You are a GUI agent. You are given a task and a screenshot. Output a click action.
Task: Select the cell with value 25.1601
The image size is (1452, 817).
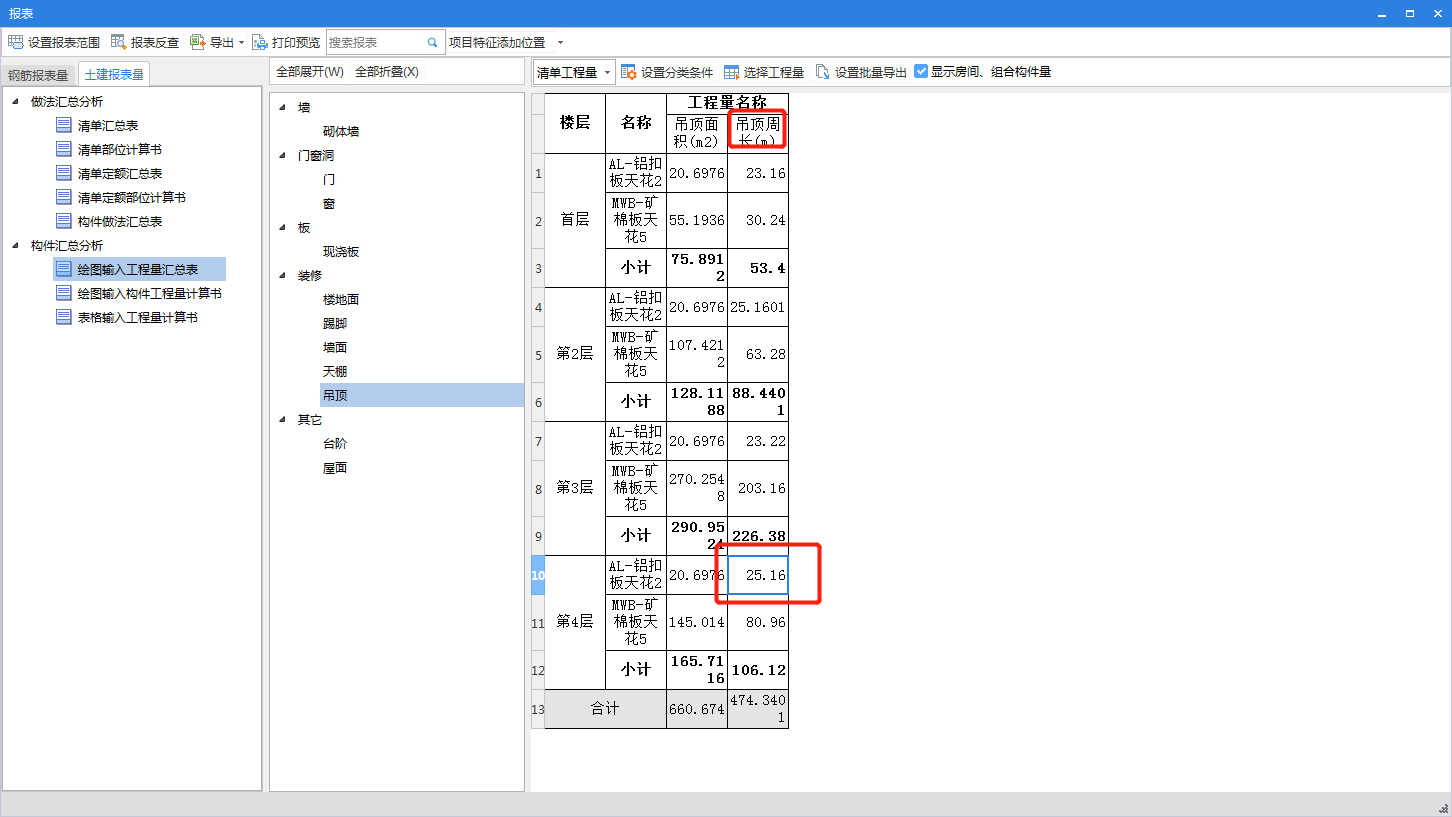tap(758, 307)
